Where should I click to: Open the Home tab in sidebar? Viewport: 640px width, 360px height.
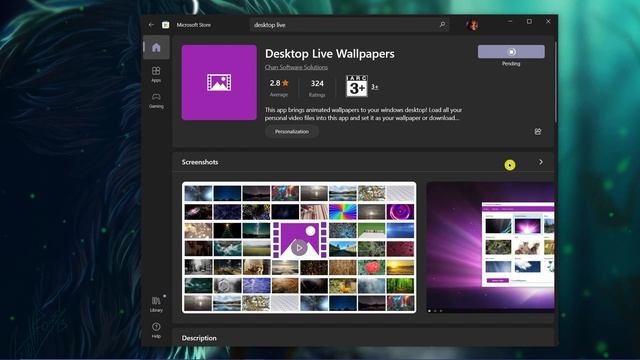point(156,48)
